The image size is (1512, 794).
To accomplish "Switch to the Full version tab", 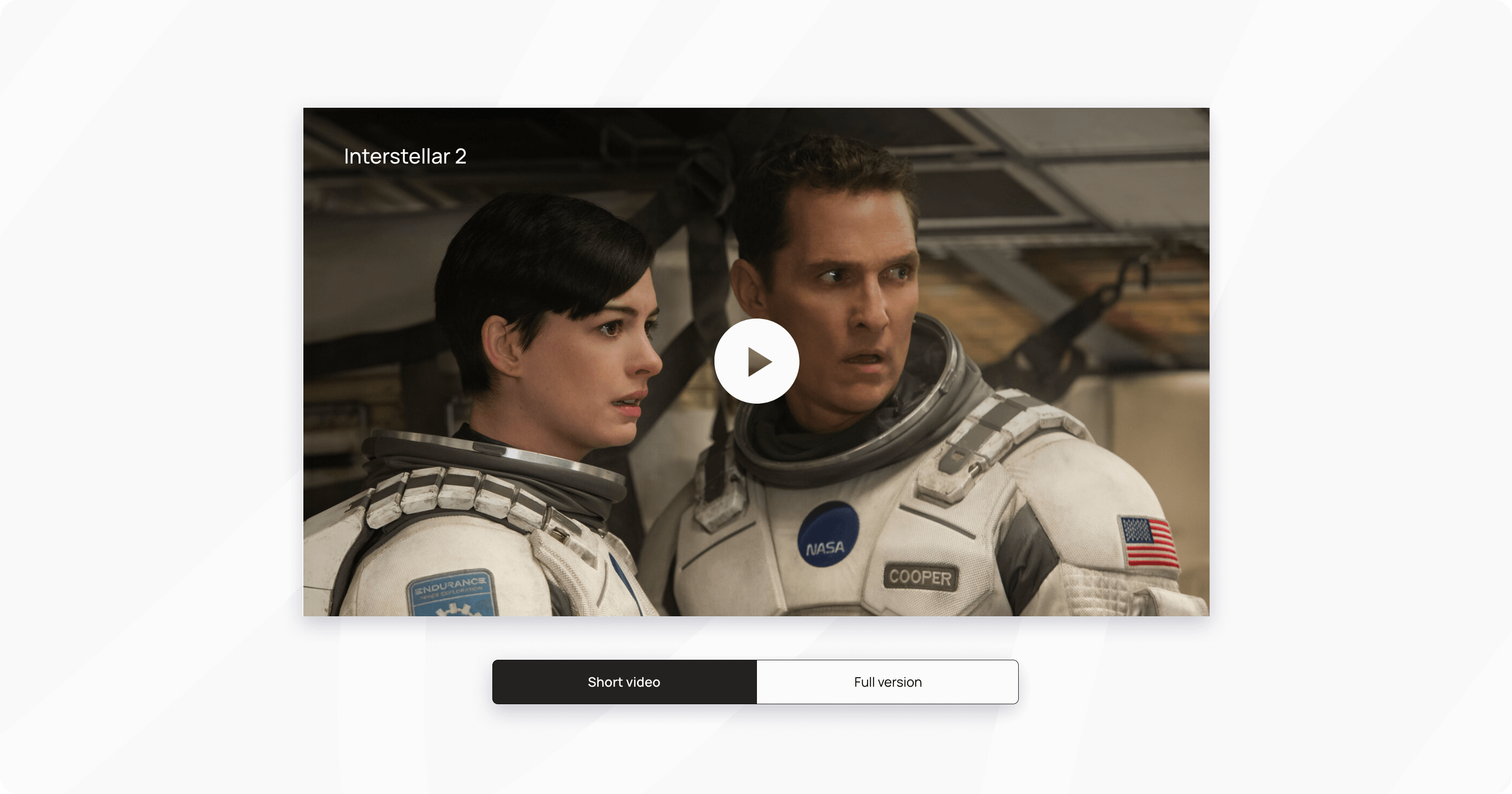I will coord(887,682).
